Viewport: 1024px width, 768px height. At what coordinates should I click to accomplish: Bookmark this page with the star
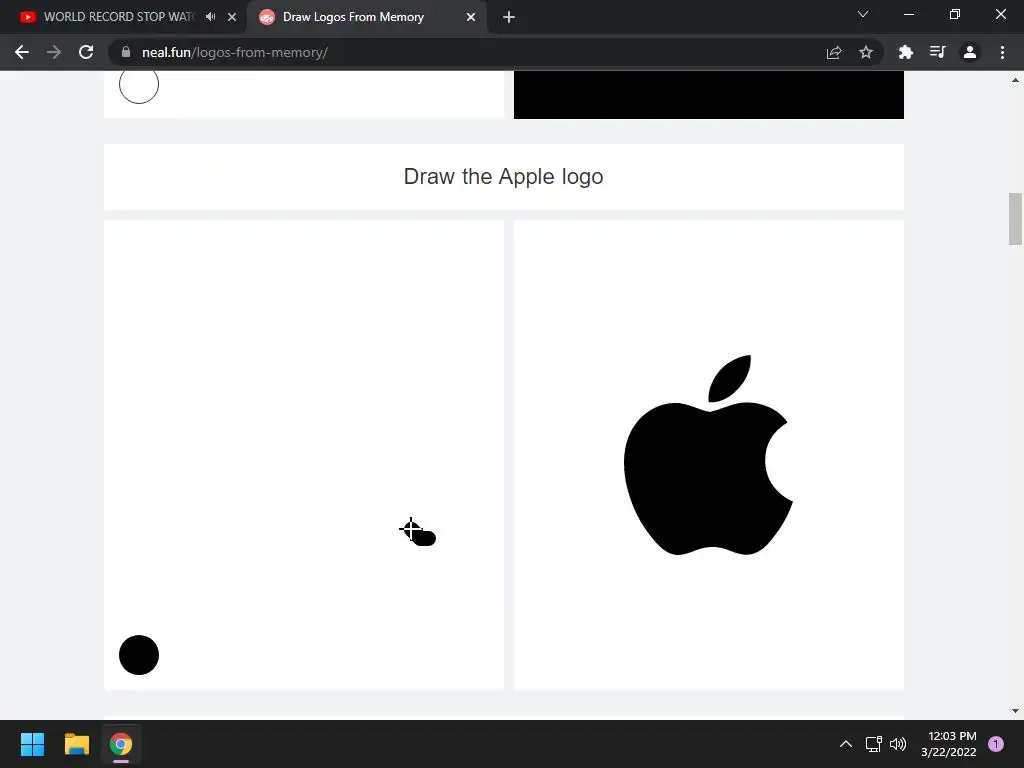pos(866,52)
